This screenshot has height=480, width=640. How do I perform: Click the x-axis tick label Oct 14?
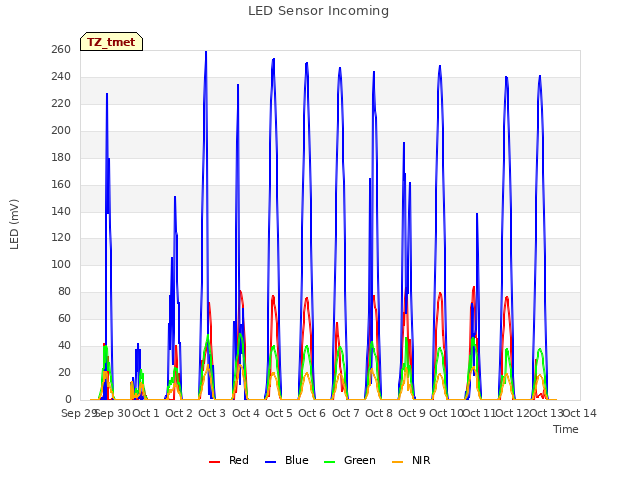click(x=580, y=413)
